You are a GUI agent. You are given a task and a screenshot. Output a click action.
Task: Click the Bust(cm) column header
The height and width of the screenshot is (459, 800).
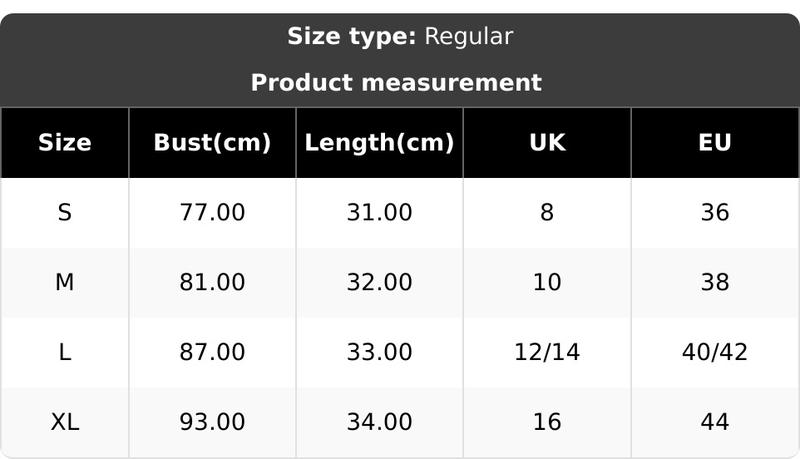point(212,143)
